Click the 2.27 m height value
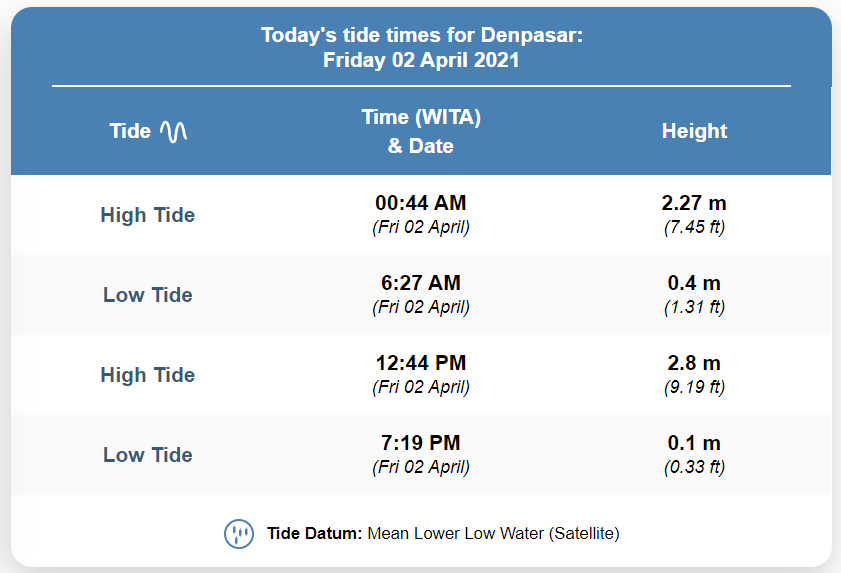Viewport: 841px width, 573px height. coord(694,203)
